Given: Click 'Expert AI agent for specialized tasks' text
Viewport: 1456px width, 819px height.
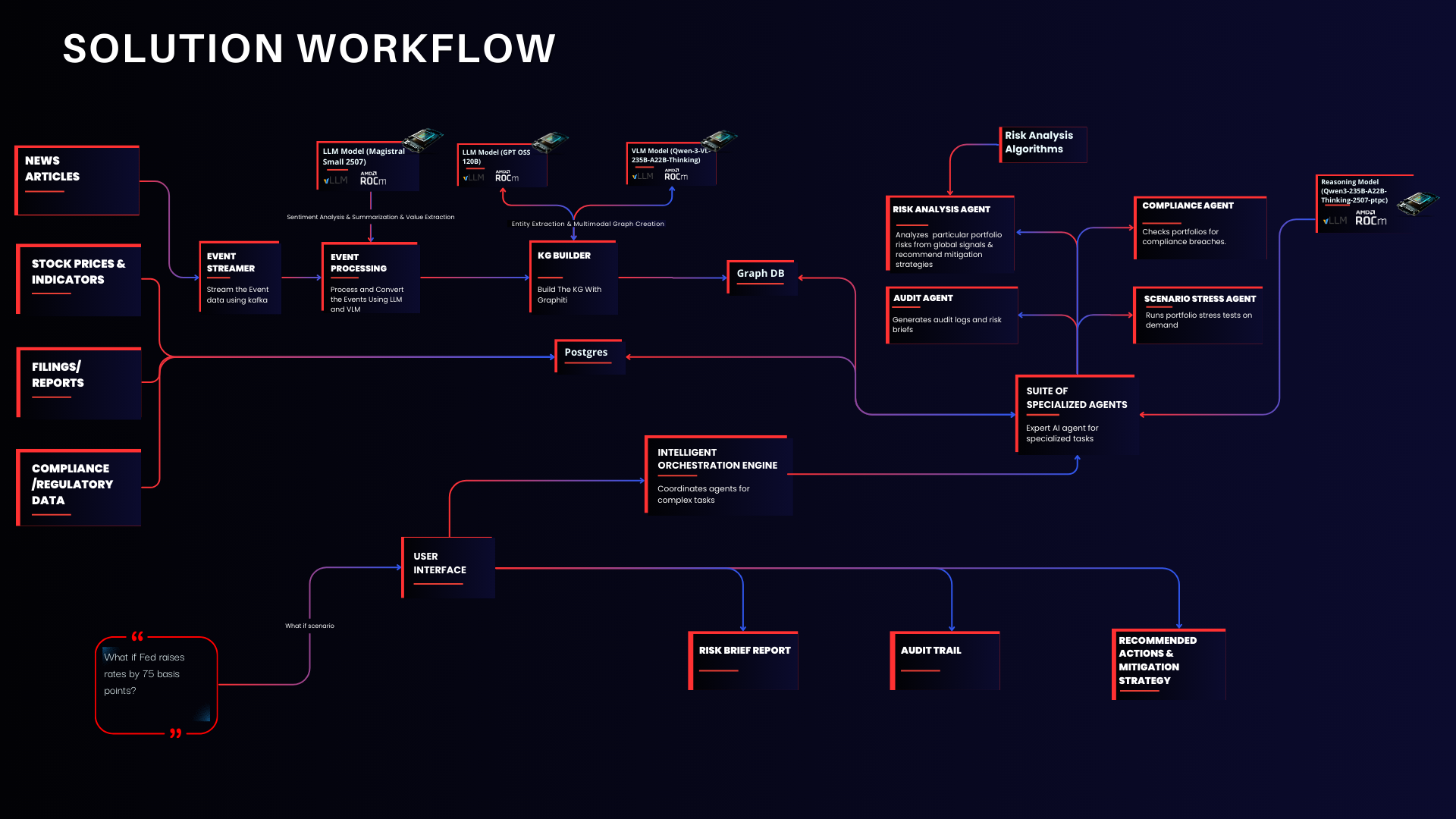Looking at the screenshot, I should [1062, 433].
